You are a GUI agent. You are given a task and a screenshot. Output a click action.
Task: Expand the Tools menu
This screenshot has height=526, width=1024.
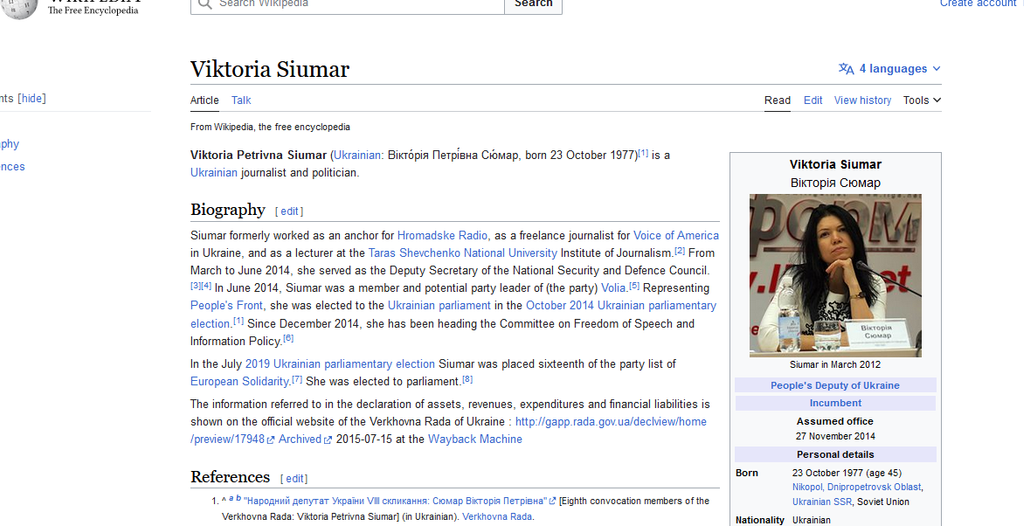[x=921, y=100]
